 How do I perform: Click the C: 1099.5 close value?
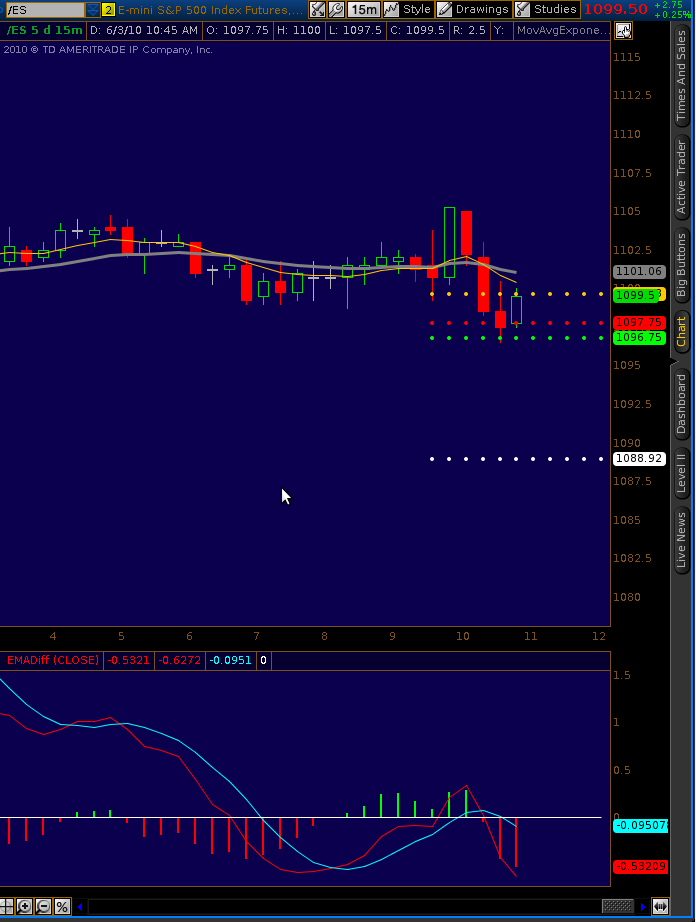417,30
